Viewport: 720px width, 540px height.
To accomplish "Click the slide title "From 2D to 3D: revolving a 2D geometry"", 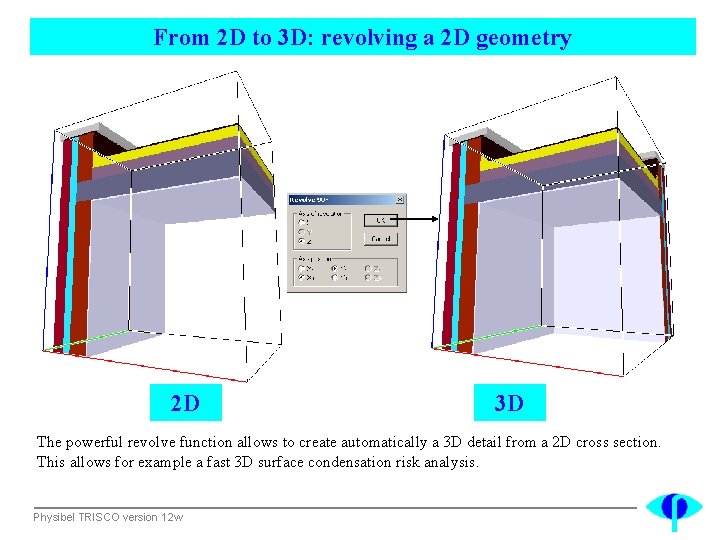I will point(362,37).
